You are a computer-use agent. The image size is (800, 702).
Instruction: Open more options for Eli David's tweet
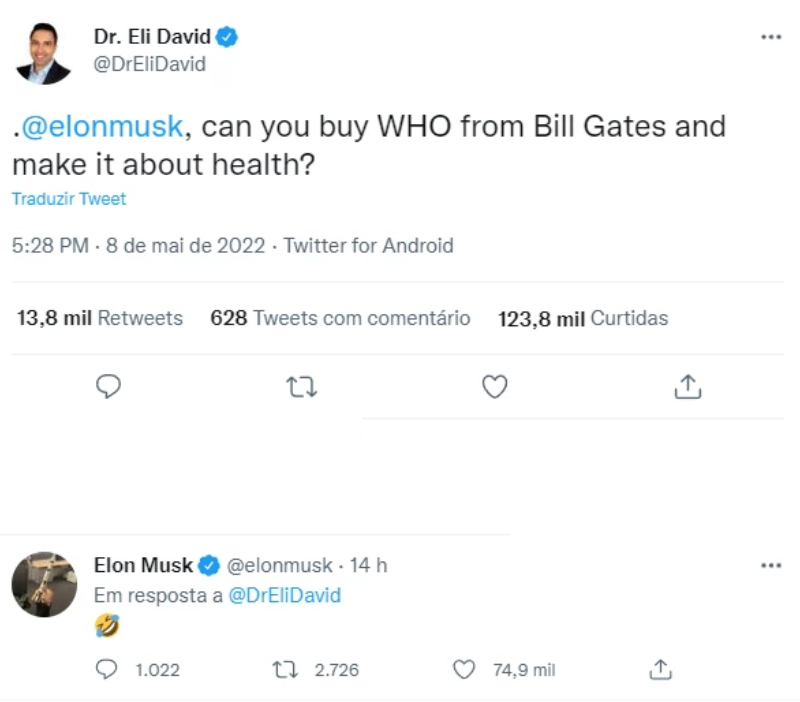click(770, 37)
